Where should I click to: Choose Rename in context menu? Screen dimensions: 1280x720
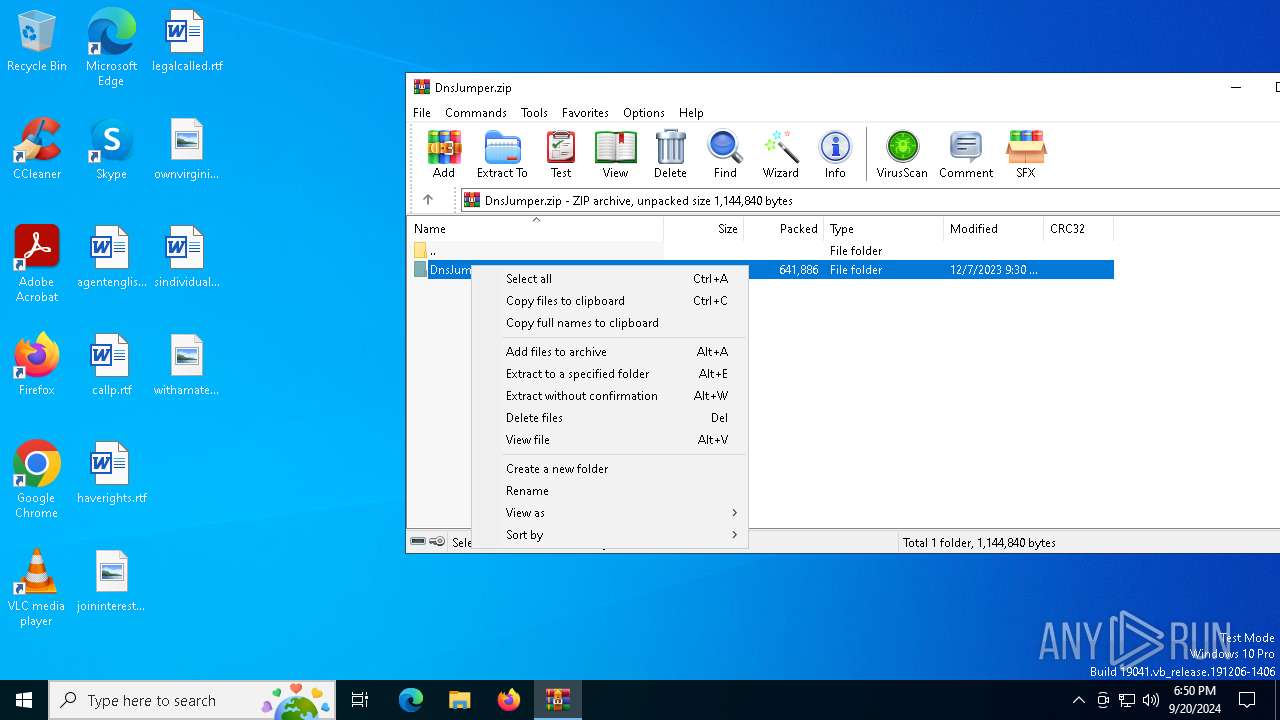click(x=610, y=491)
